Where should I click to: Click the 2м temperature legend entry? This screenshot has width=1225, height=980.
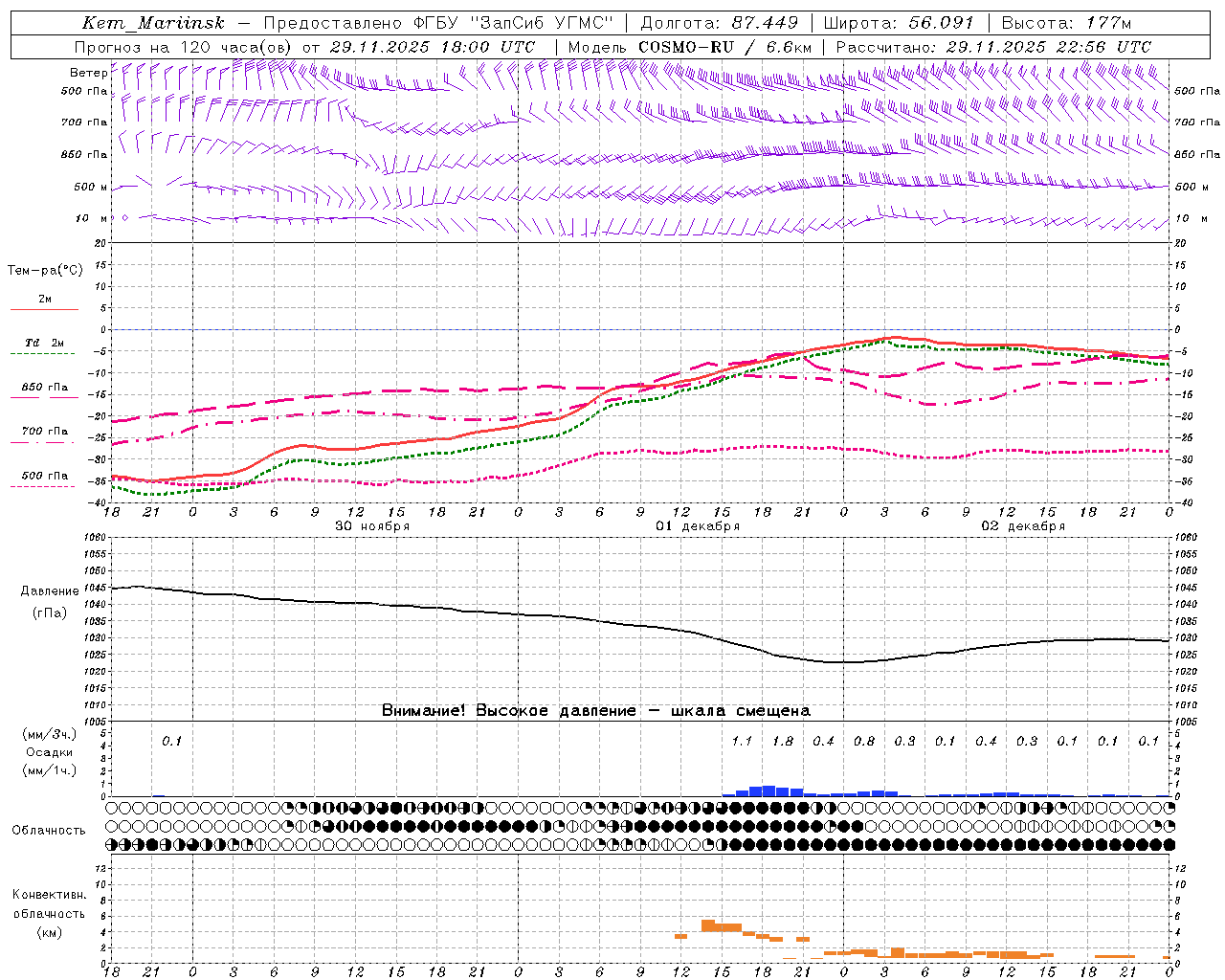click(x=45, y=300)
